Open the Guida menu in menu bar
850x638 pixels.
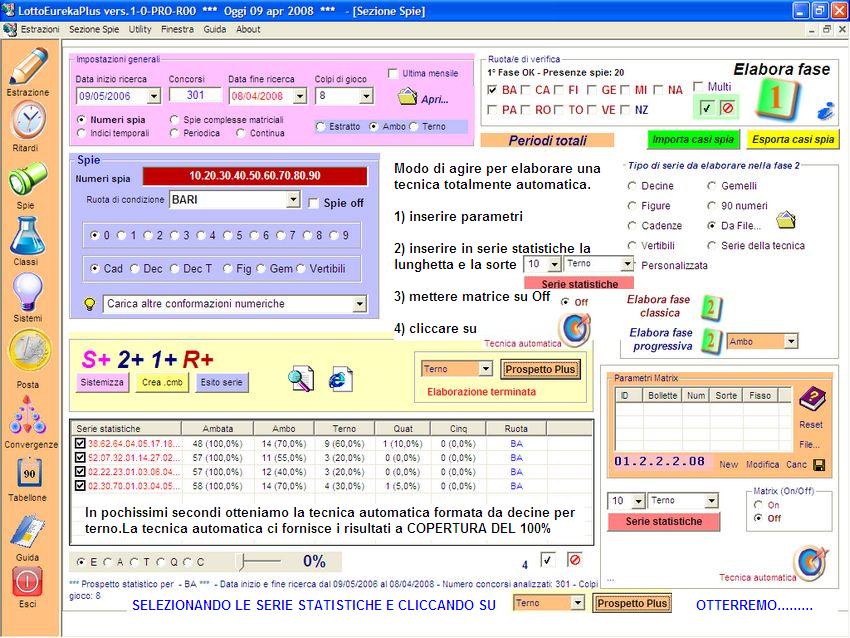[x=215, y=29]
